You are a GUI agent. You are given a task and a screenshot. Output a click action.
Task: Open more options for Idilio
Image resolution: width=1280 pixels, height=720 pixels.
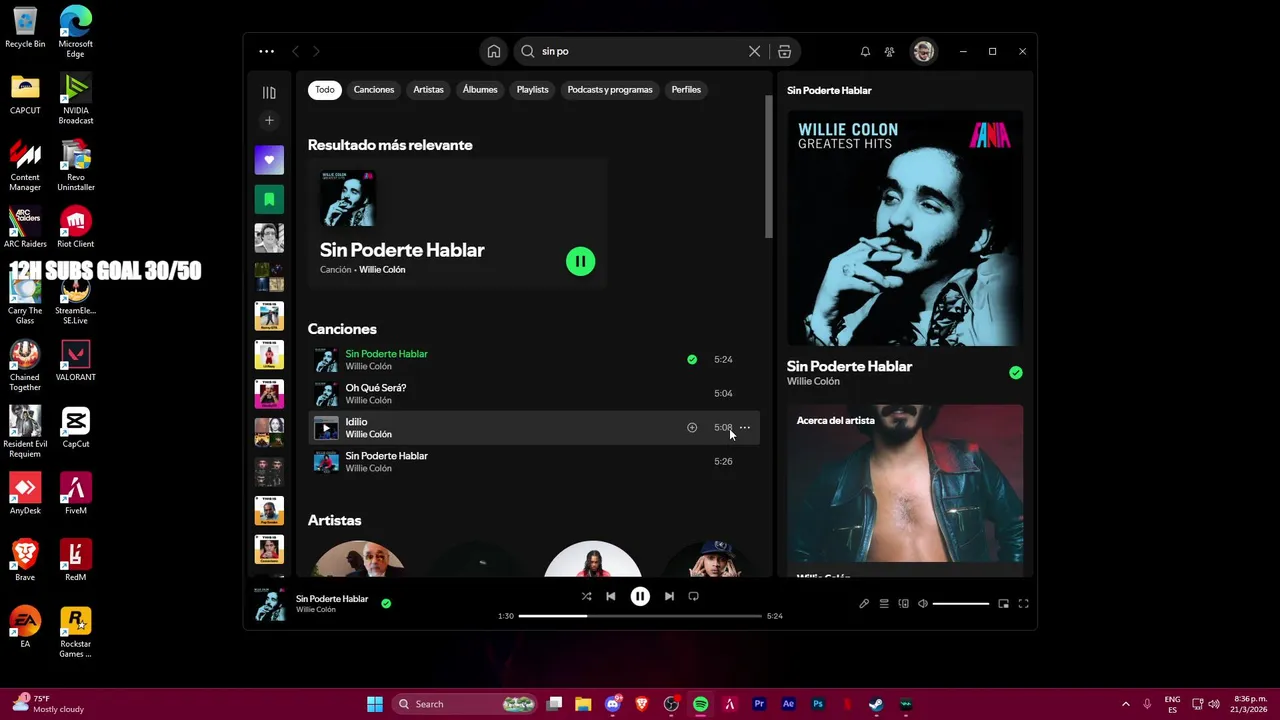click(745, 428)
